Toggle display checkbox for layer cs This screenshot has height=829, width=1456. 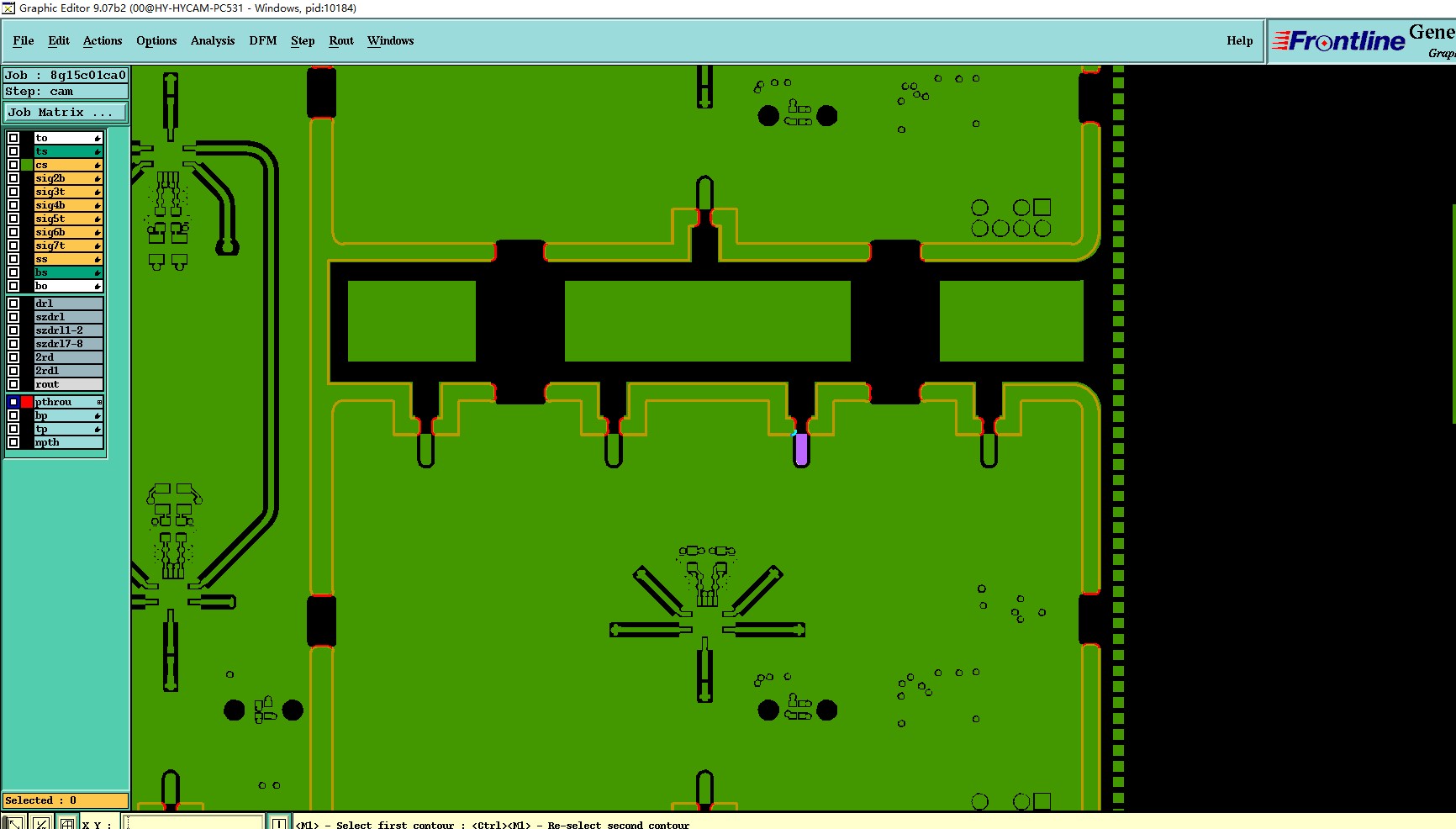click(x=13, y=165)
